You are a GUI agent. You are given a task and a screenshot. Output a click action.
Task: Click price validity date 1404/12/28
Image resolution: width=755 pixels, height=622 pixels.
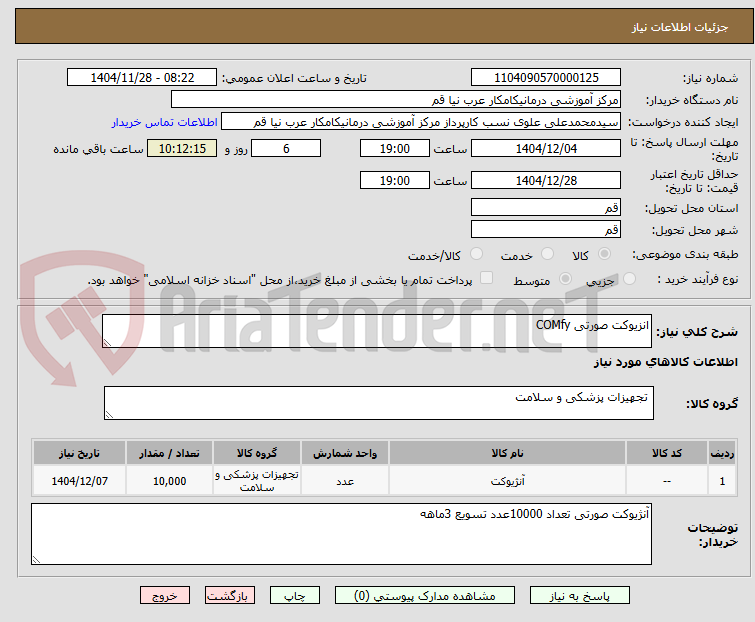[x=546, y=181]
